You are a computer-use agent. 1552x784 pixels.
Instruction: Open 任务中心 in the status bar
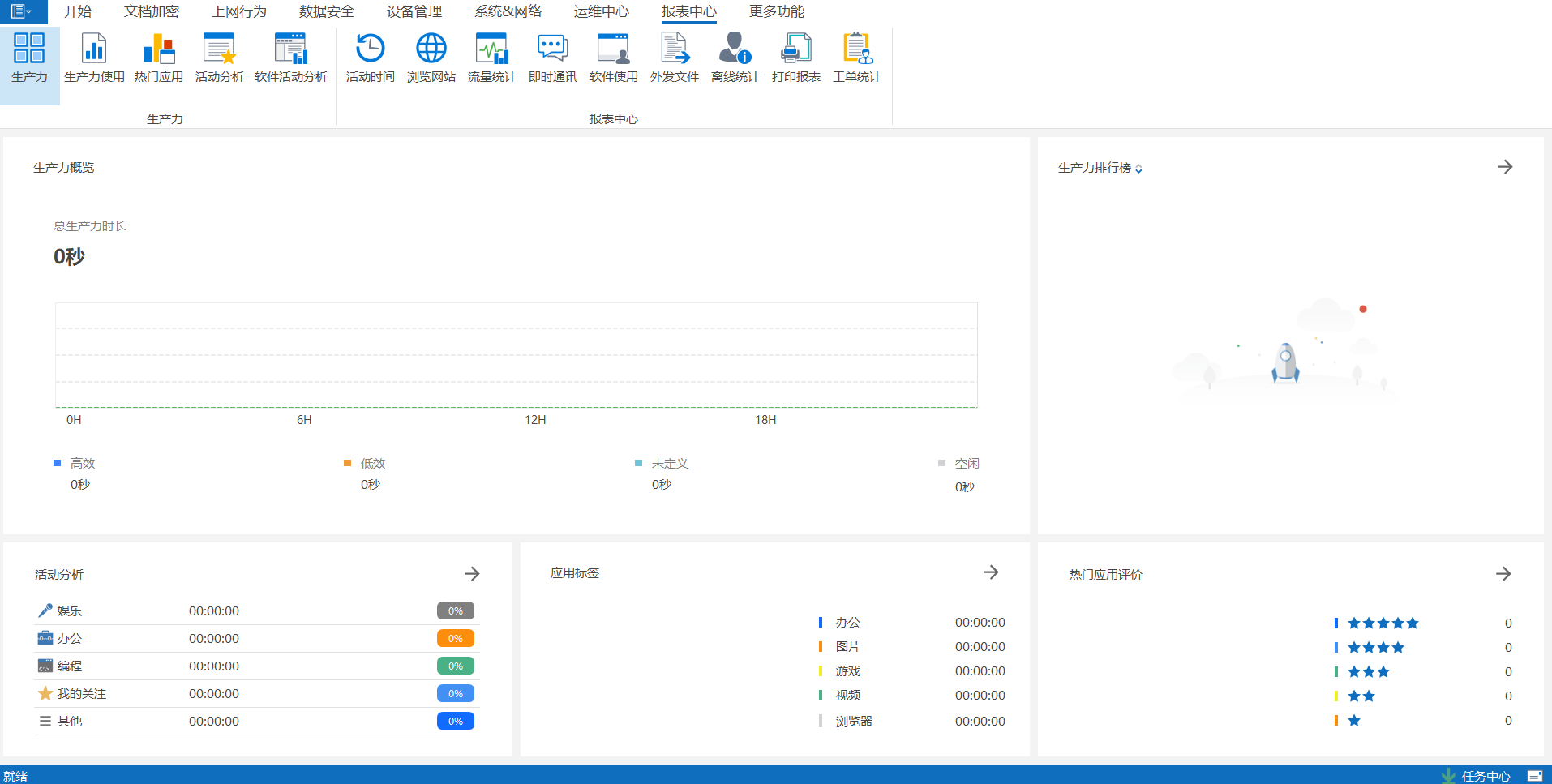point(1485,776)
